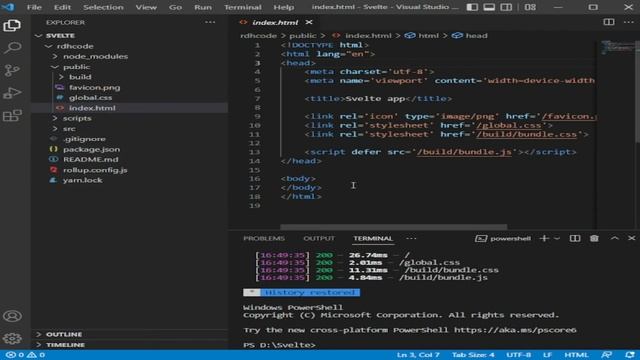Select the TERMINAL panel tab

[x=373, y=238]
